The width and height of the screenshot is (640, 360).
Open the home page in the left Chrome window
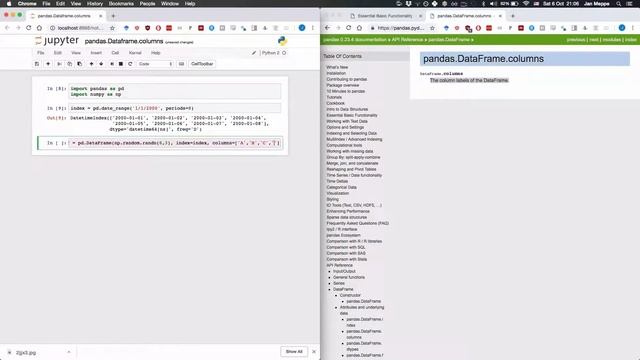click(x=39, y=28)
